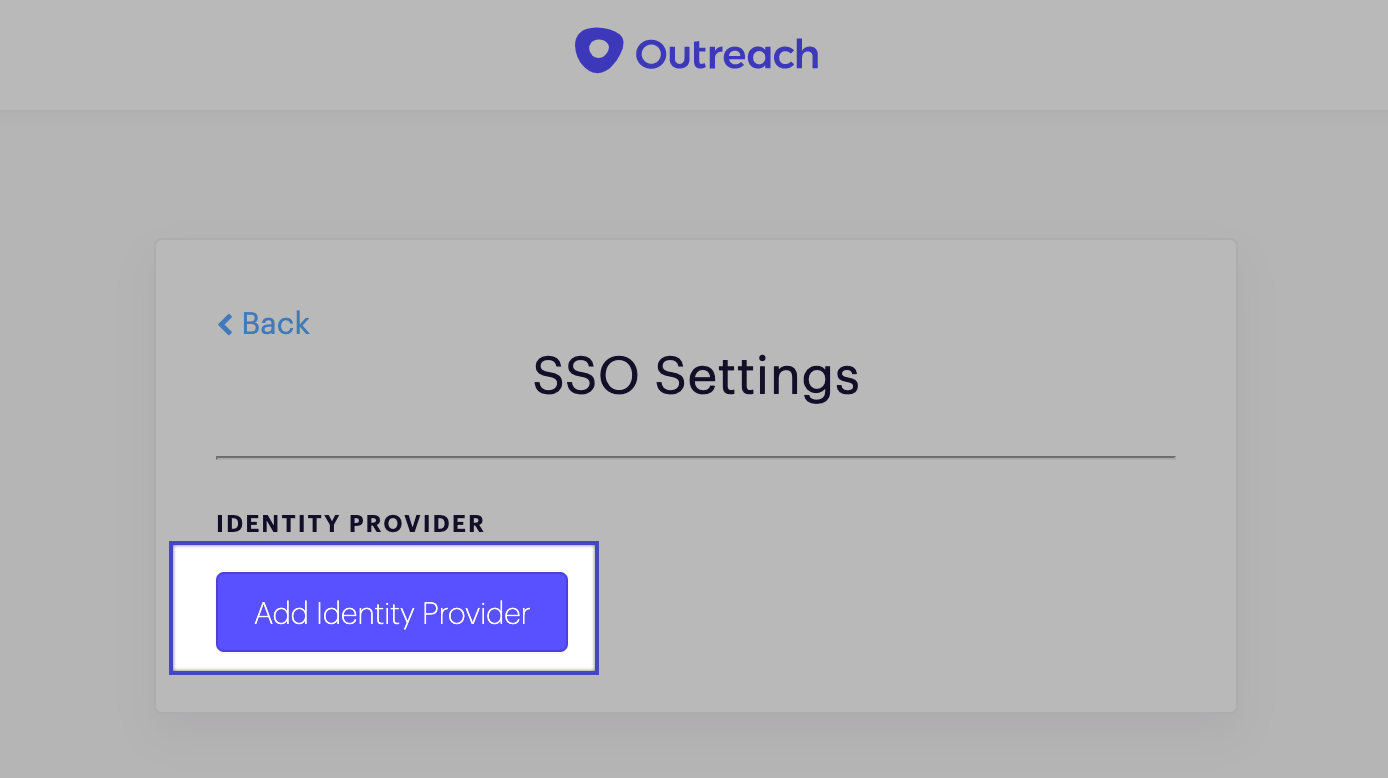1388x778 pixels.
Task: Click the SSO text in the page title
Action: [x=586, y=377]
